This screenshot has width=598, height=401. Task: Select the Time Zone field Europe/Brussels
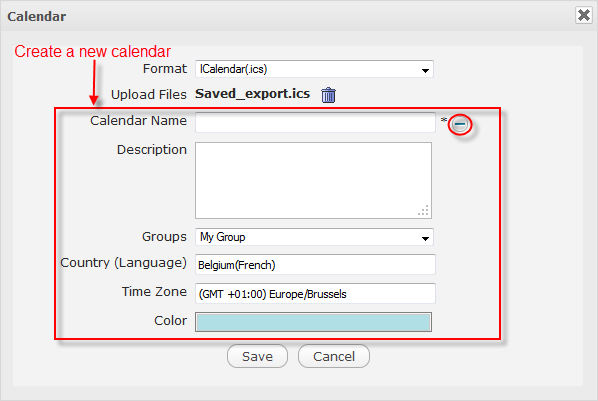tap(315, 294)
